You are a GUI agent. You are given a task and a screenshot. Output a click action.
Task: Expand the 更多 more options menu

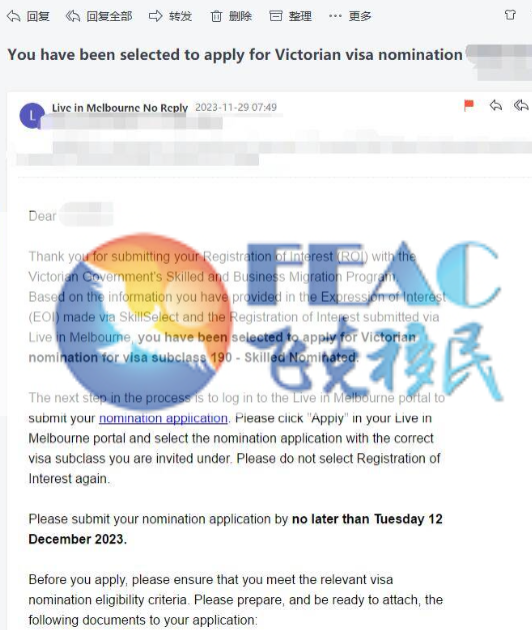(350, 16)
